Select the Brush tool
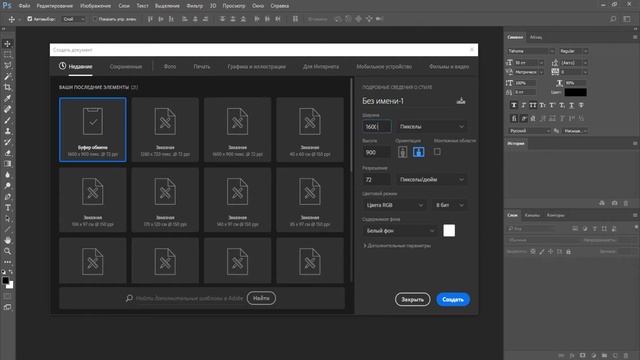 (7, 120)
